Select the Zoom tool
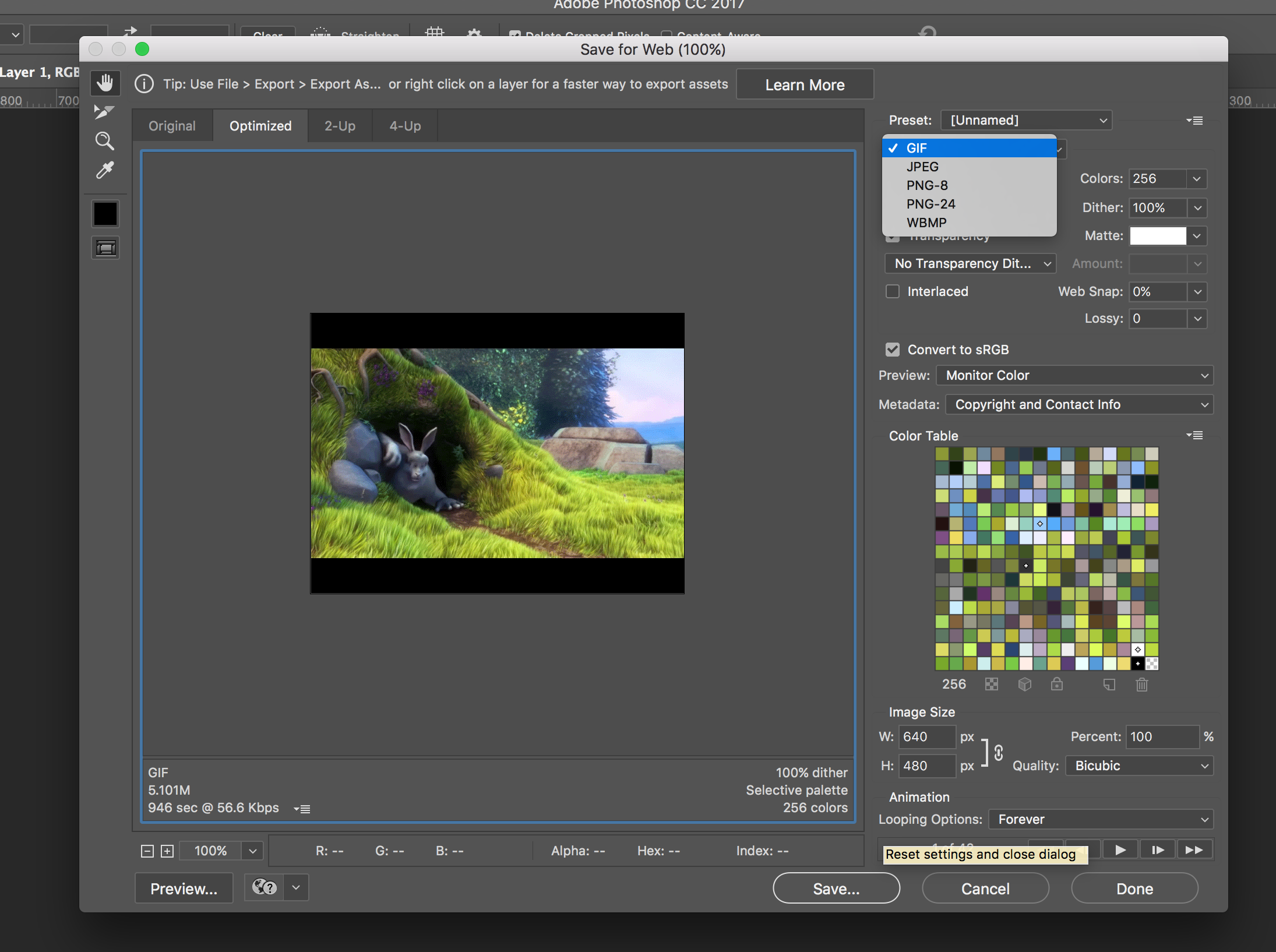The image size is (1276, 952). pyautogui.click(x=104, y=141)
